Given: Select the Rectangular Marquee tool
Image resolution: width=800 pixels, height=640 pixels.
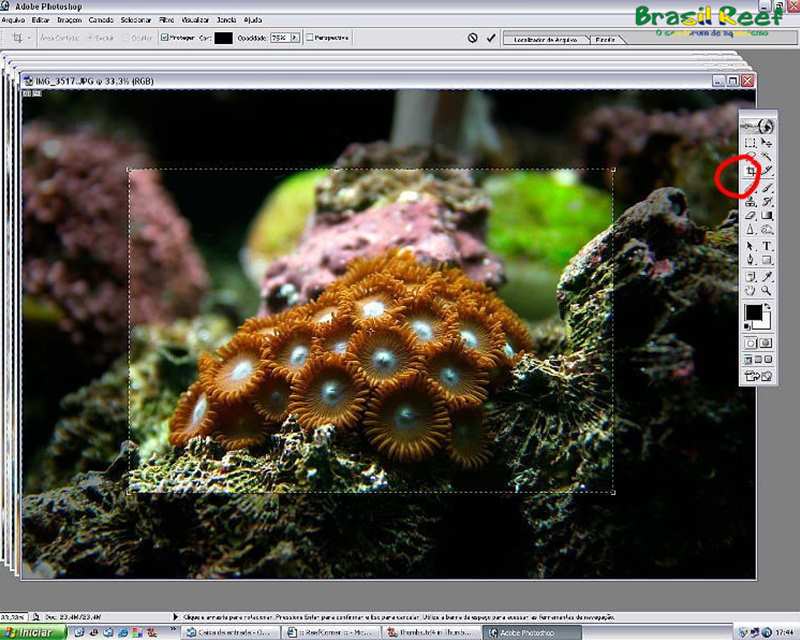Looking at the screenshot, I should (750, 143).
